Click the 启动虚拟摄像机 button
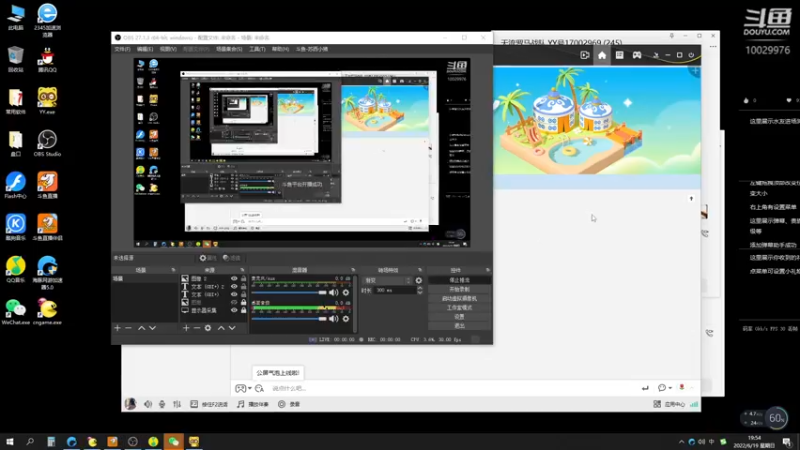 pos(459,298)
